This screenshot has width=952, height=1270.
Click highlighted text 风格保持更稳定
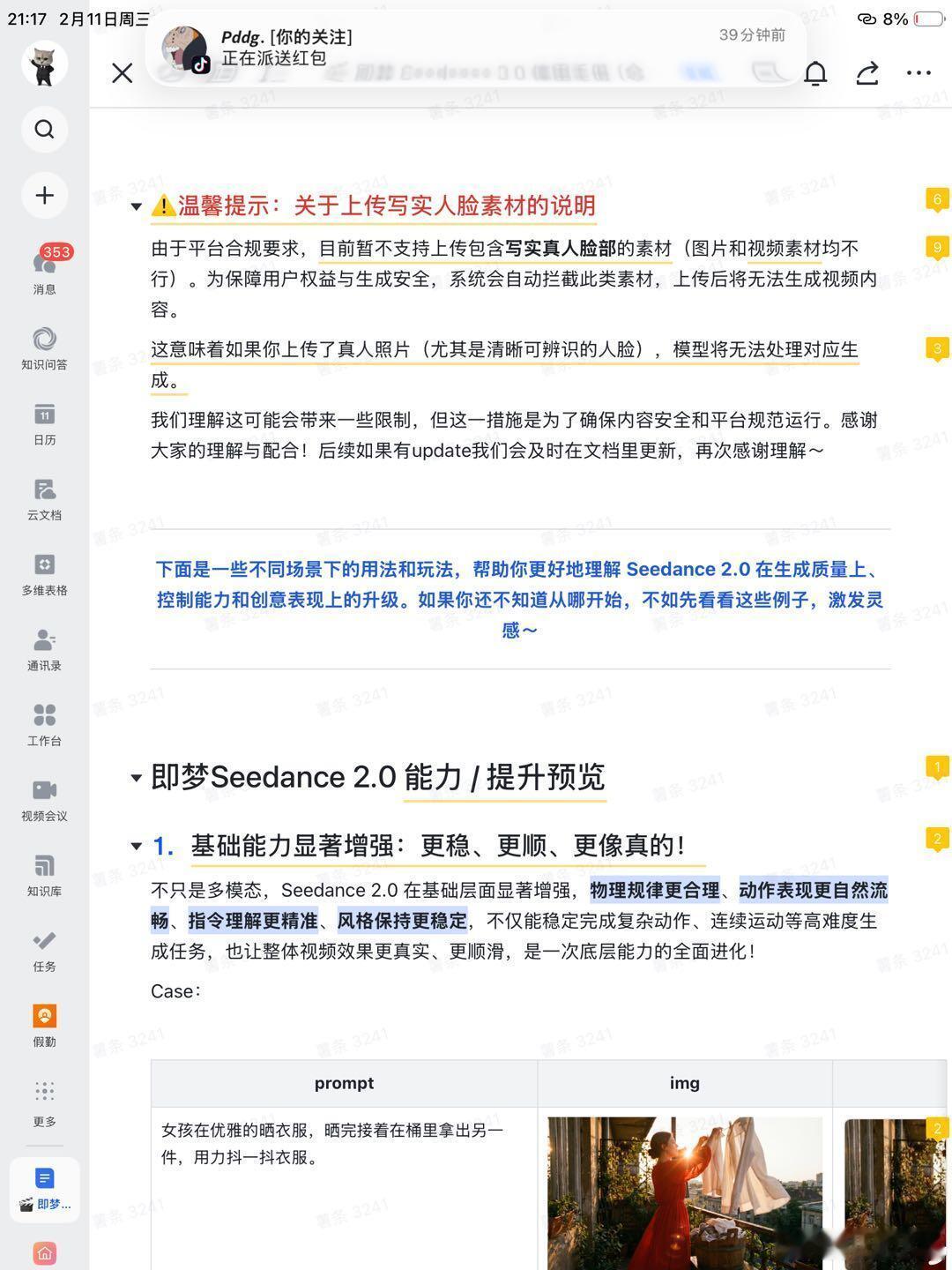(402, 922)
